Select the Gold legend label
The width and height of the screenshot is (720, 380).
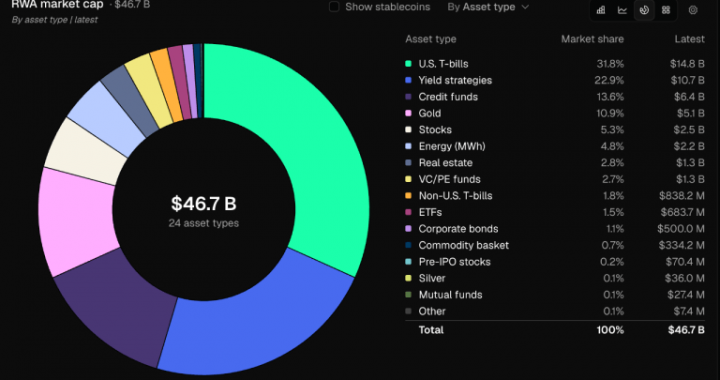tap(430, 113)
